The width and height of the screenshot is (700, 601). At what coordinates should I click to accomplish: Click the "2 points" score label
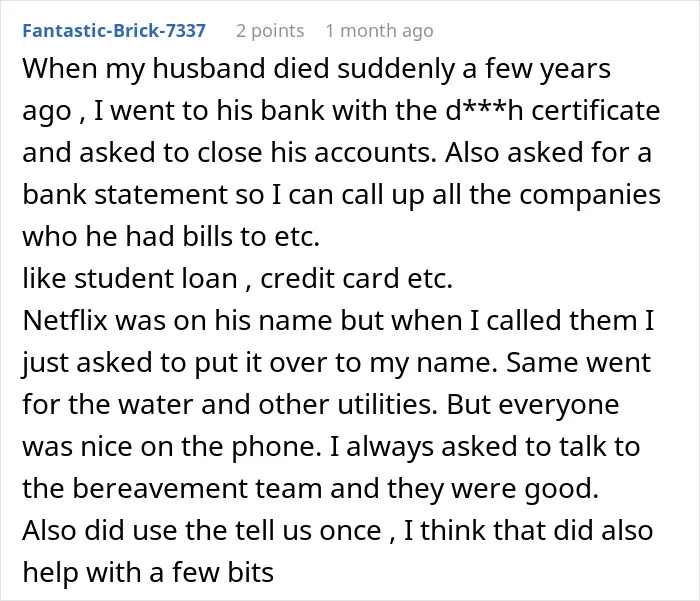[270, 31]
